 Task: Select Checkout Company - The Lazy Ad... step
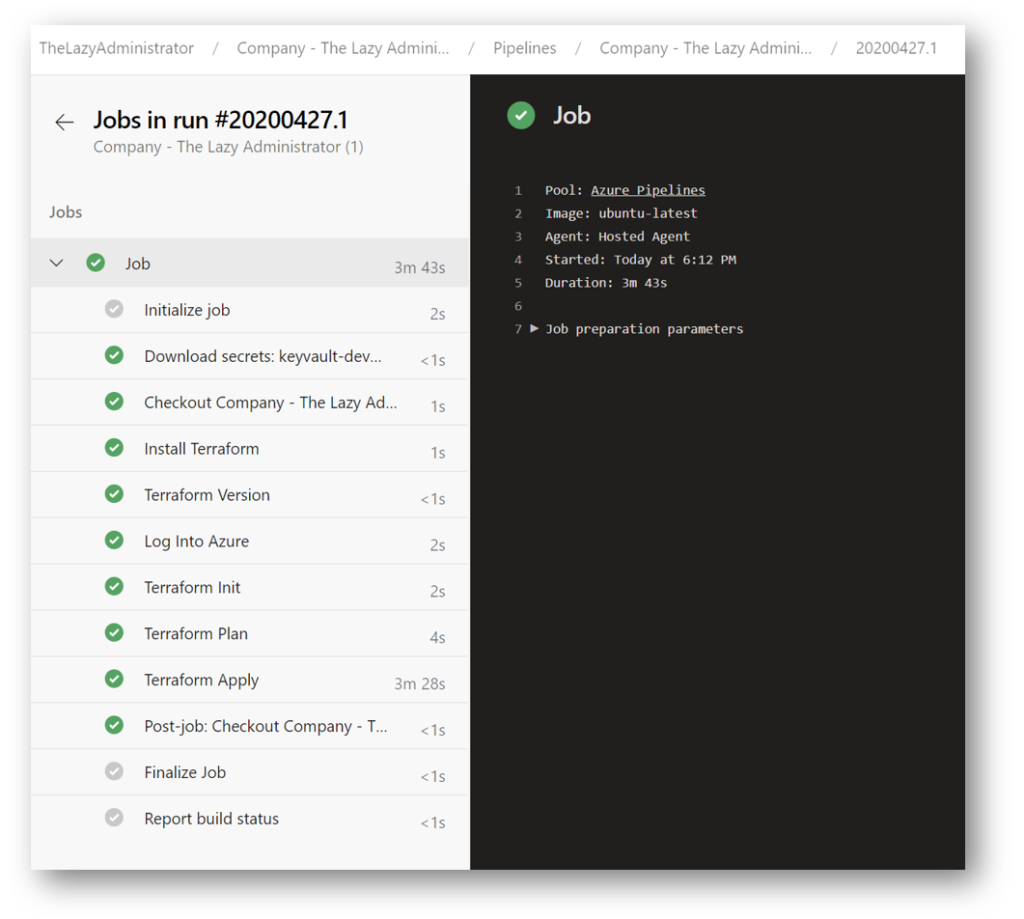(250, 402)
